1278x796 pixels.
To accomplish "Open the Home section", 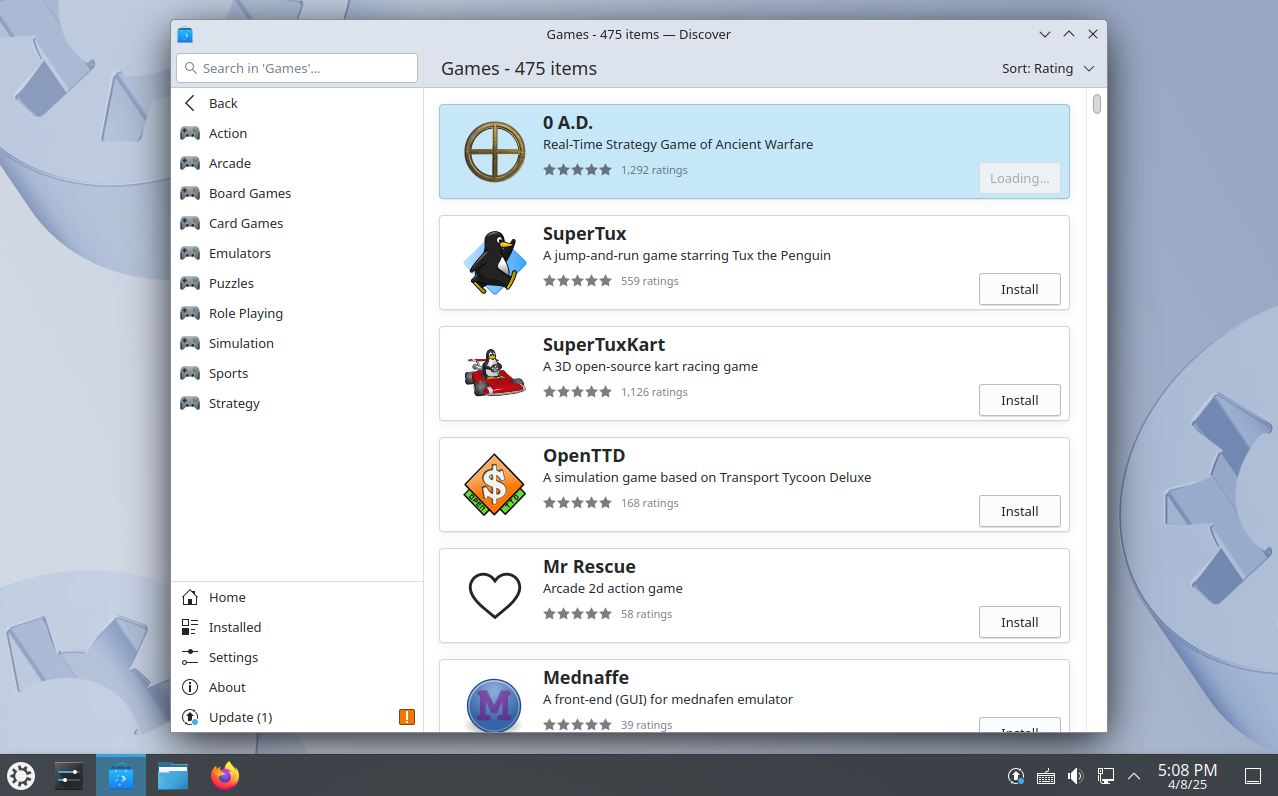I will 227,597.
